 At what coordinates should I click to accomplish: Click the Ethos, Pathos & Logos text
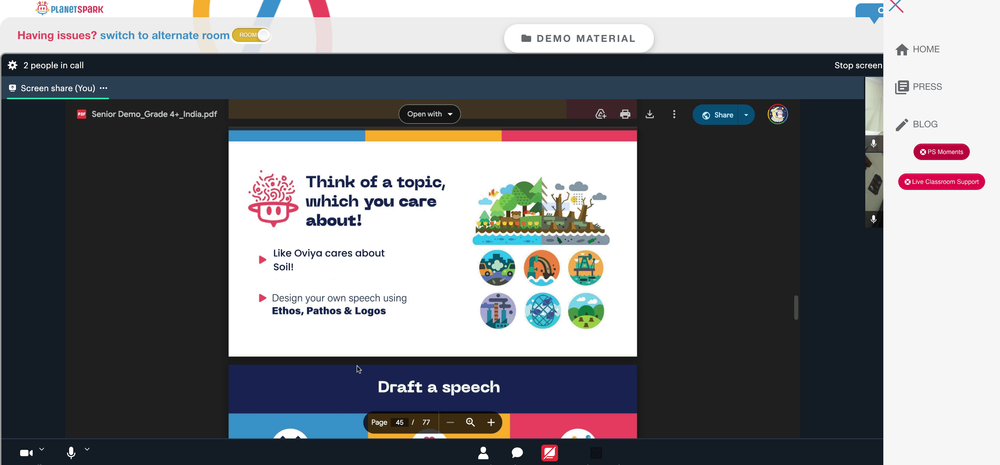tap(328, 311)
